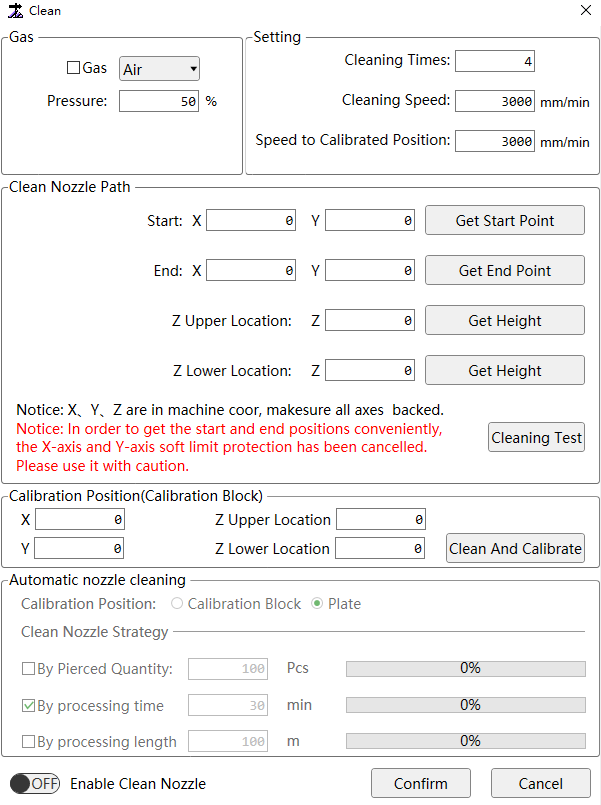Viewport: 601px width, 805px height.
Task: Open the Air gas type dropdown
Action: 159,69
